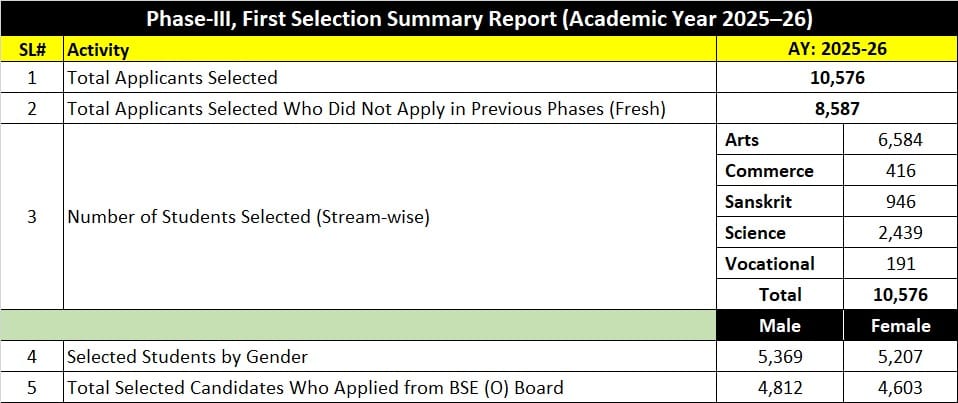Select the fresh applicants value 8,587
This screenshot has width=958, height=403.
(x=837, y=109)
